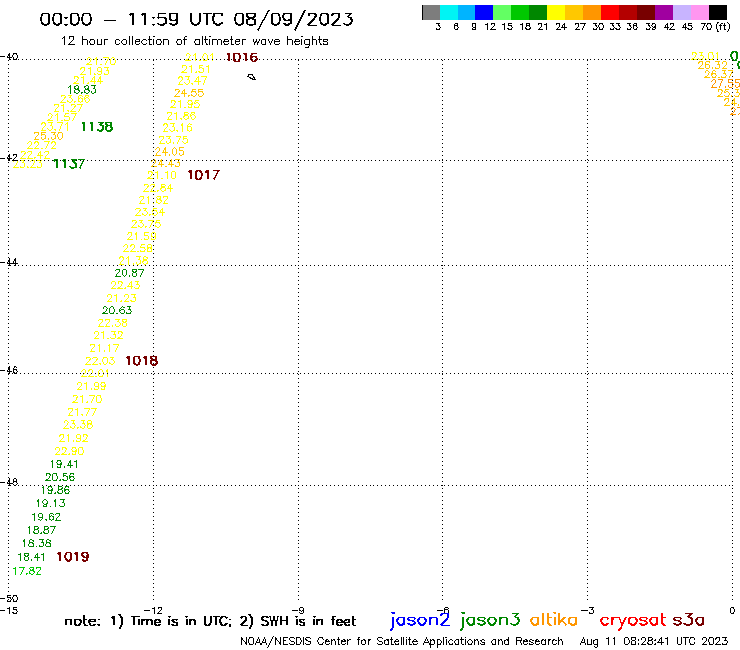The image size is (740, 650).
Task: Select wave height value 21.10
Action: (162, 176)
